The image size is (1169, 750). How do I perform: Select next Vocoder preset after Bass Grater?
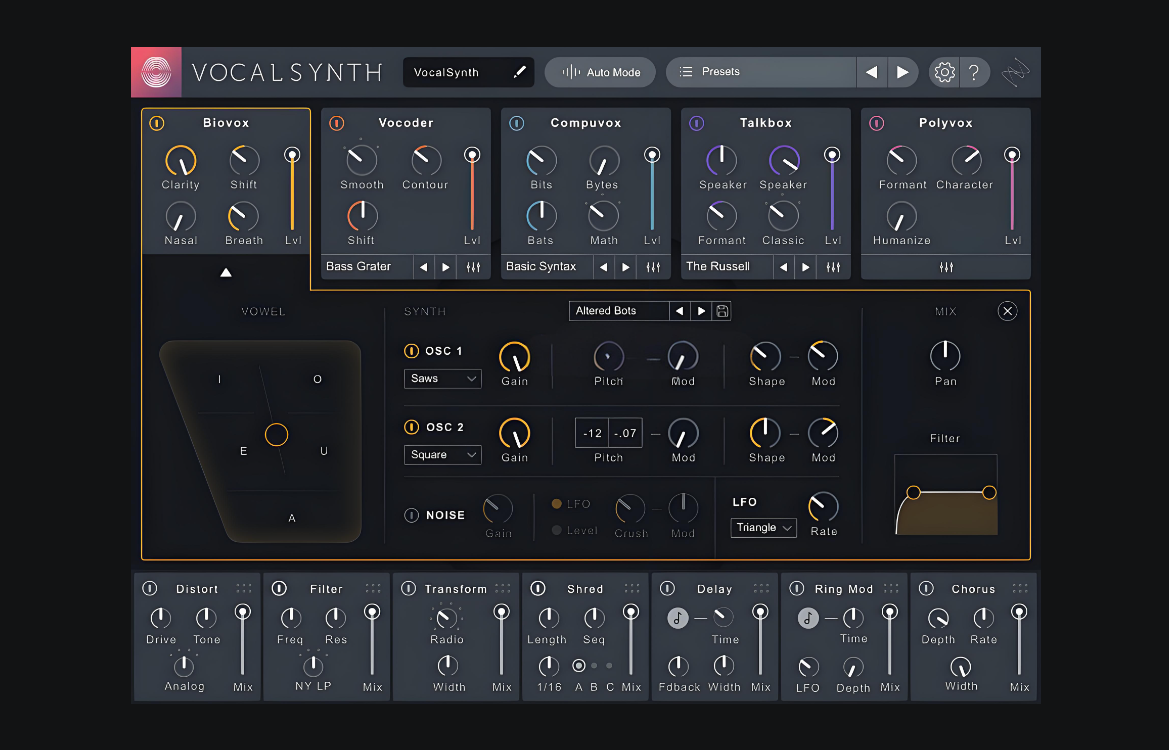tap(446, 267)
